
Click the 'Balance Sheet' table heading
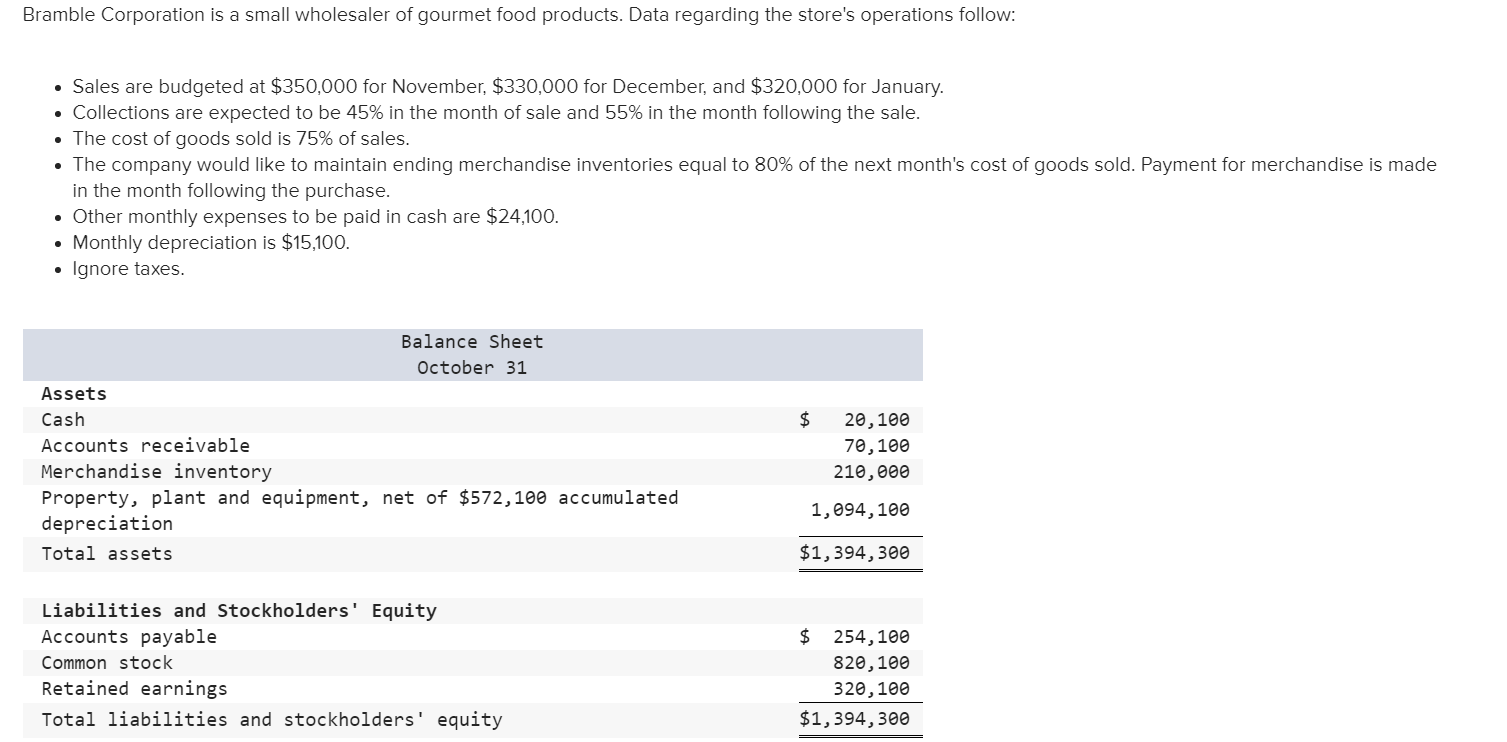(472, 342)
